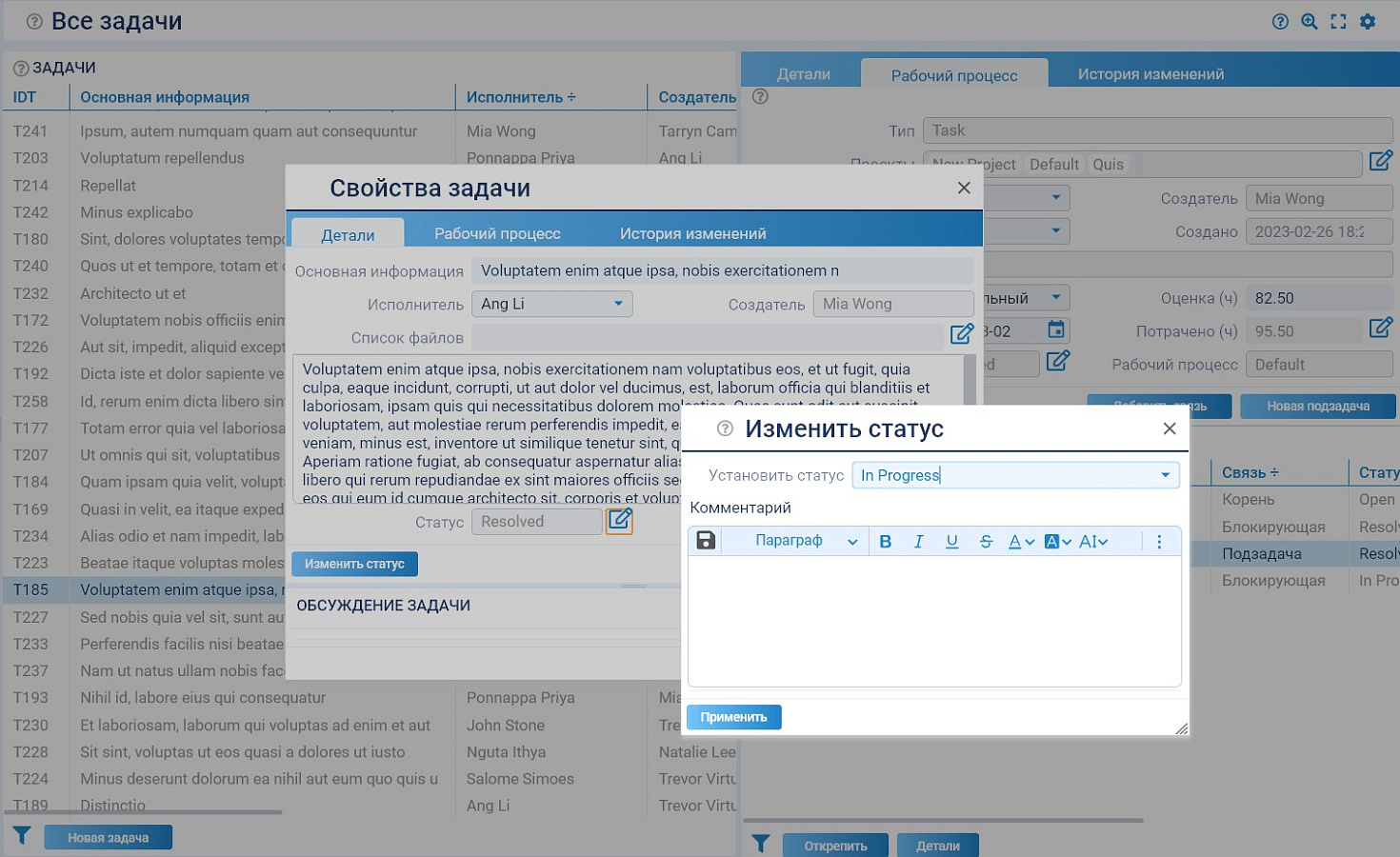Select the Детали tab in Свойства задачи
This screenshot has height=857, width=1400.
(x=348, y=234)
